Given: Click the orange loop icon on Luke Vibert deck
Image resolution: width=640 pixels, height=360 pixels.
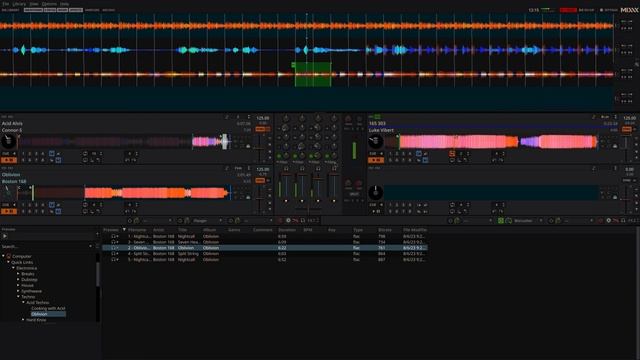Looking at the screenshot, I should click(452, 154).
